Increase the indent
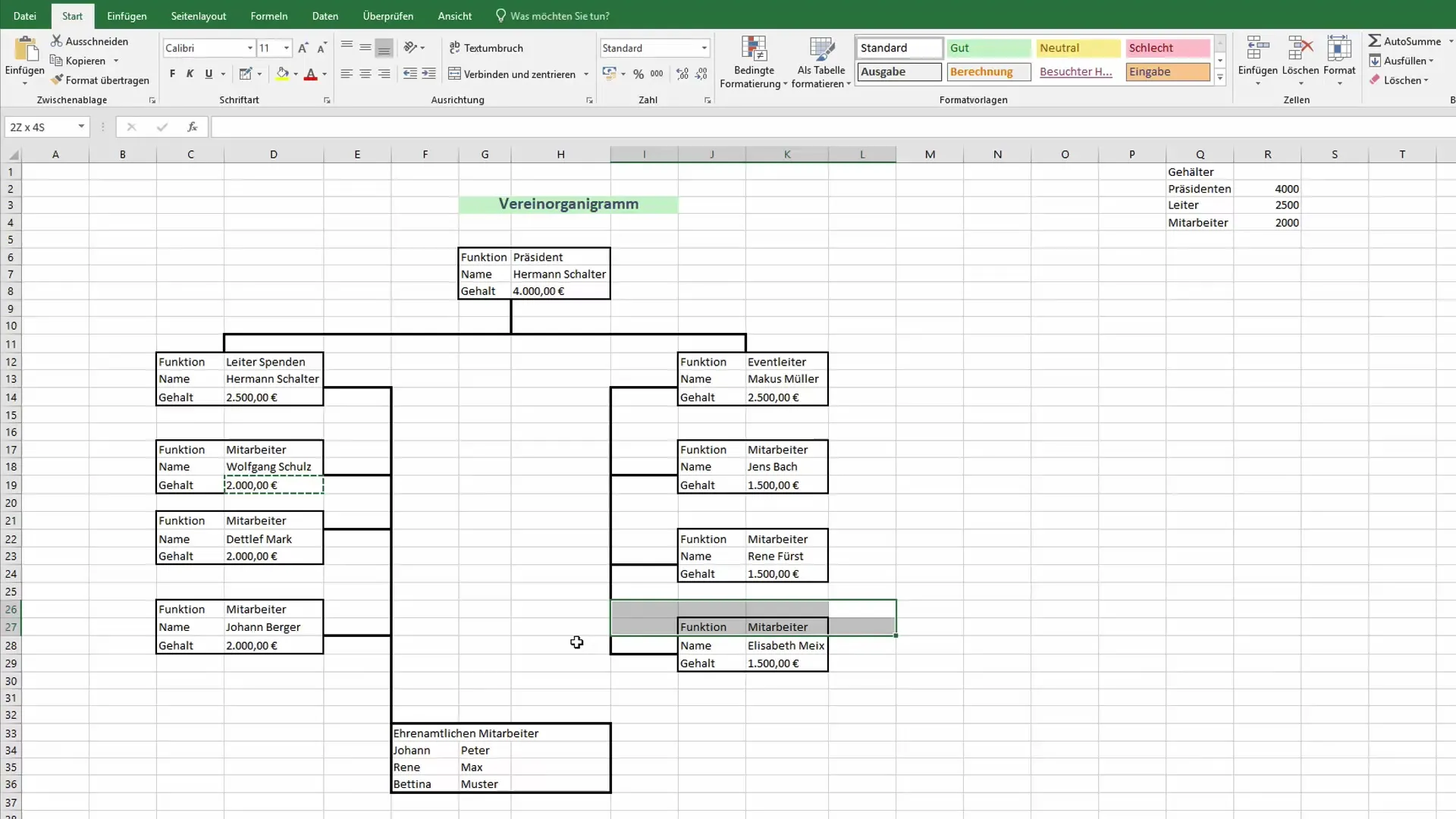 coord(429,74)
